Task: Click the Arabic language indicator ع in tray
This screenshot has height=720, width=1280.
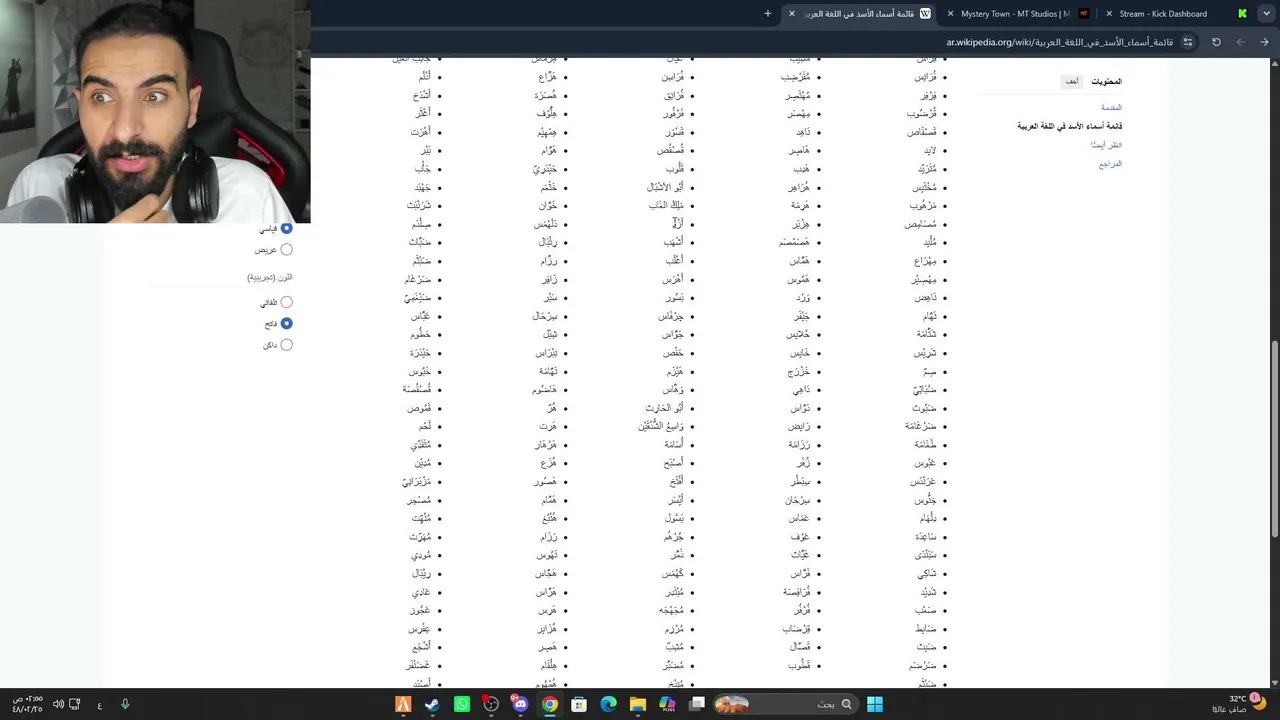Action: click(x=100, y=705)
